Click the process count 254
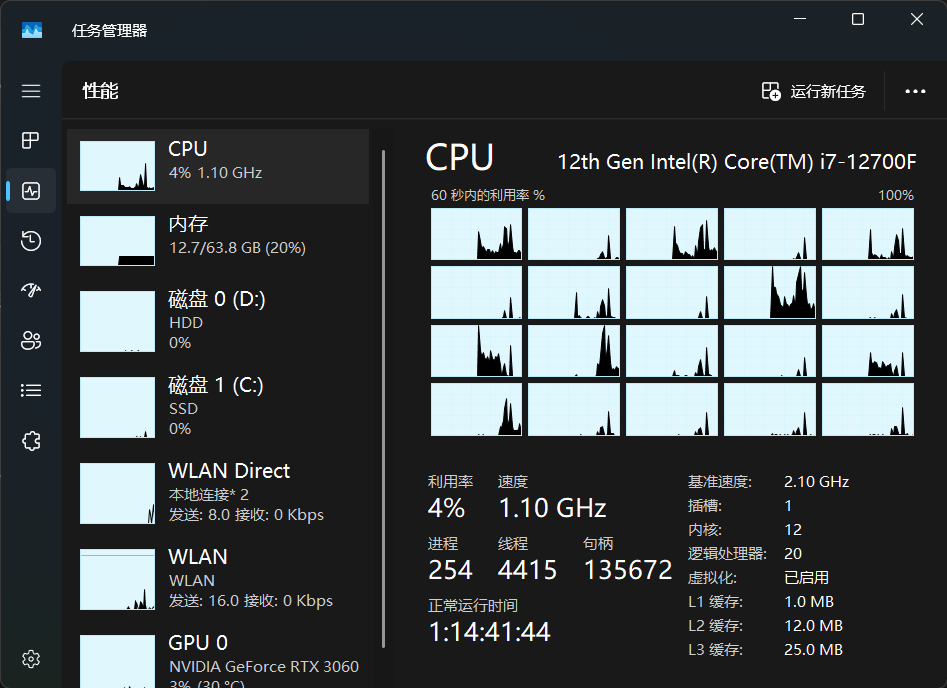Viewport: 947px width, 688px height. point(450,570)
